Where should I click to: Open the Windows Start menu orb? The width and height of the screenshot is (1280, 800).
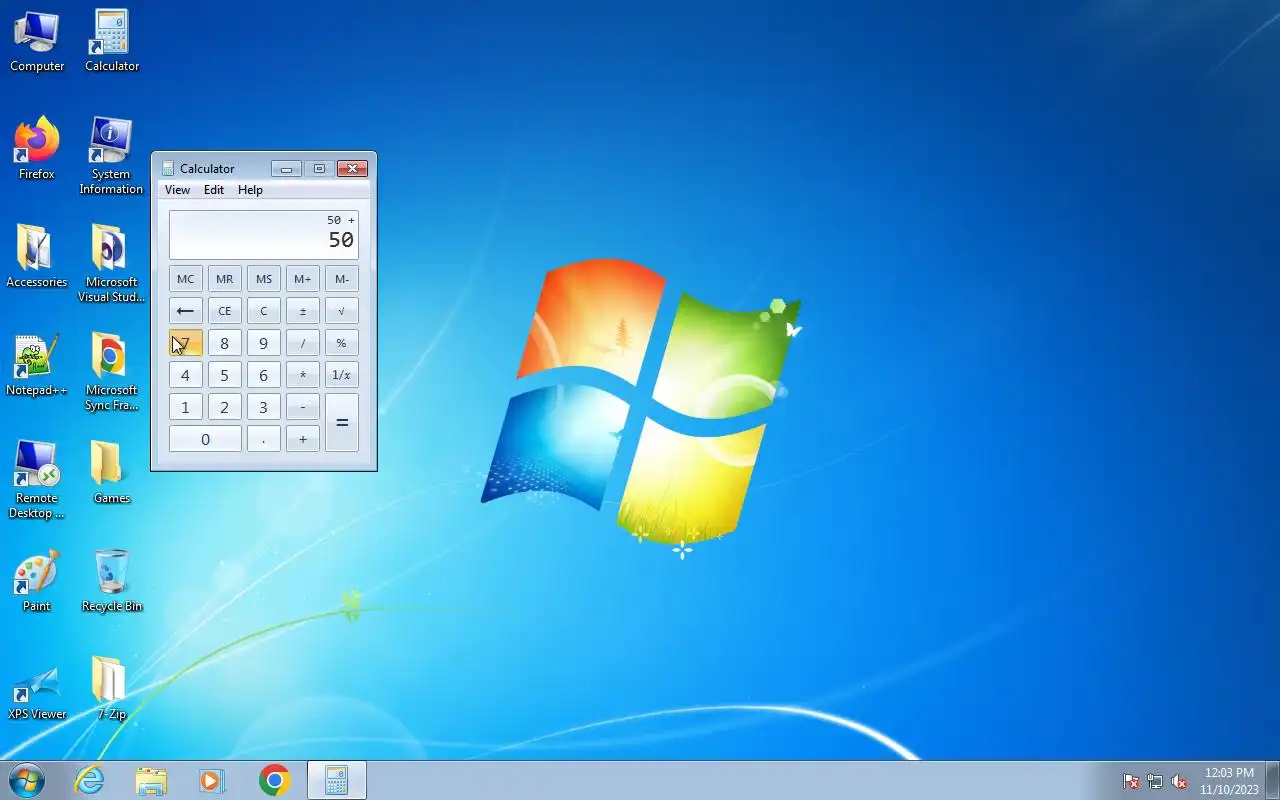point(27,780)
